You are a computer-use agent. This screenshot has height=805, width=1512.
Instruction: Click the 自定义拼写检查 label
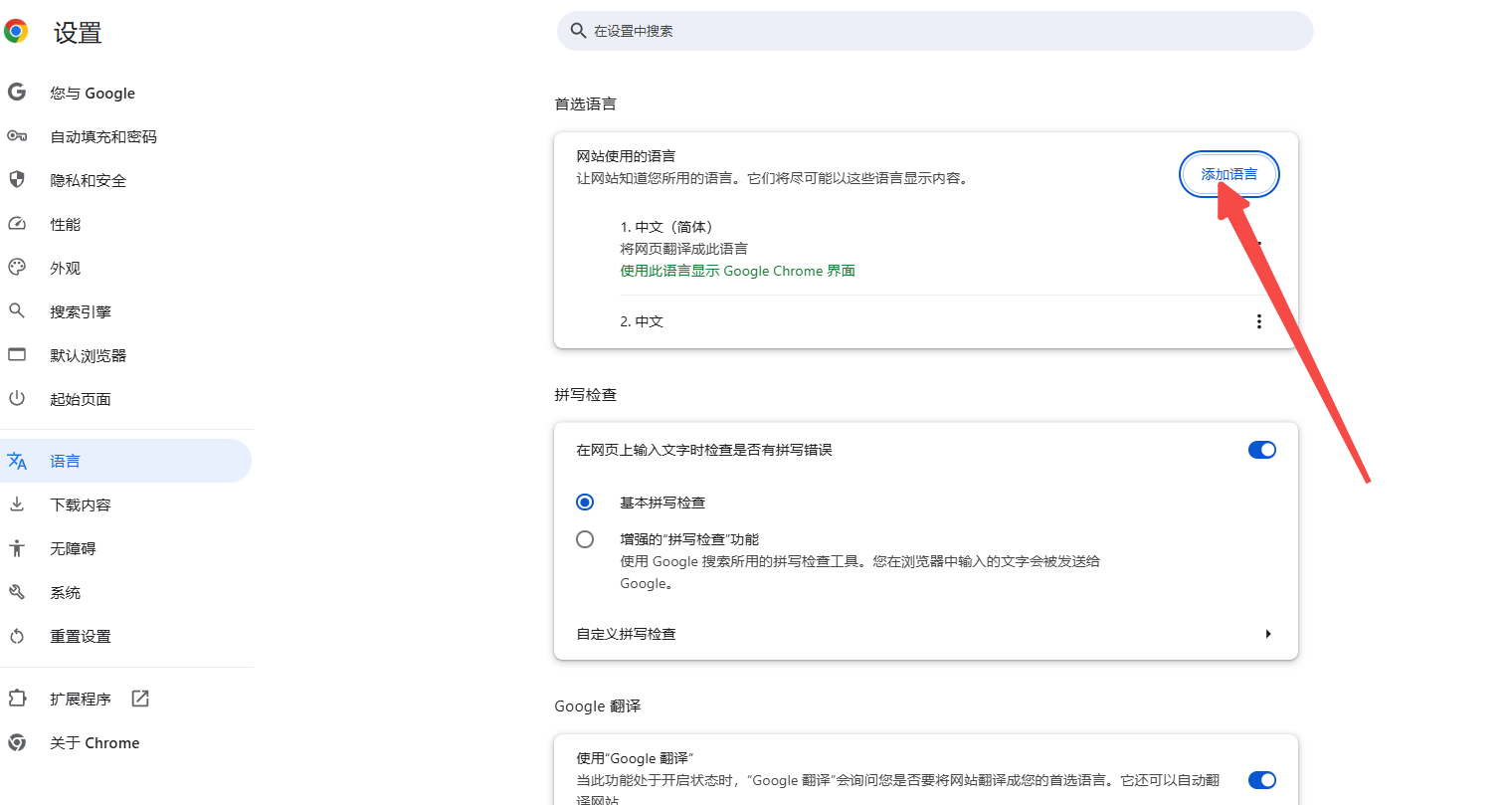(x=626, y=634)
